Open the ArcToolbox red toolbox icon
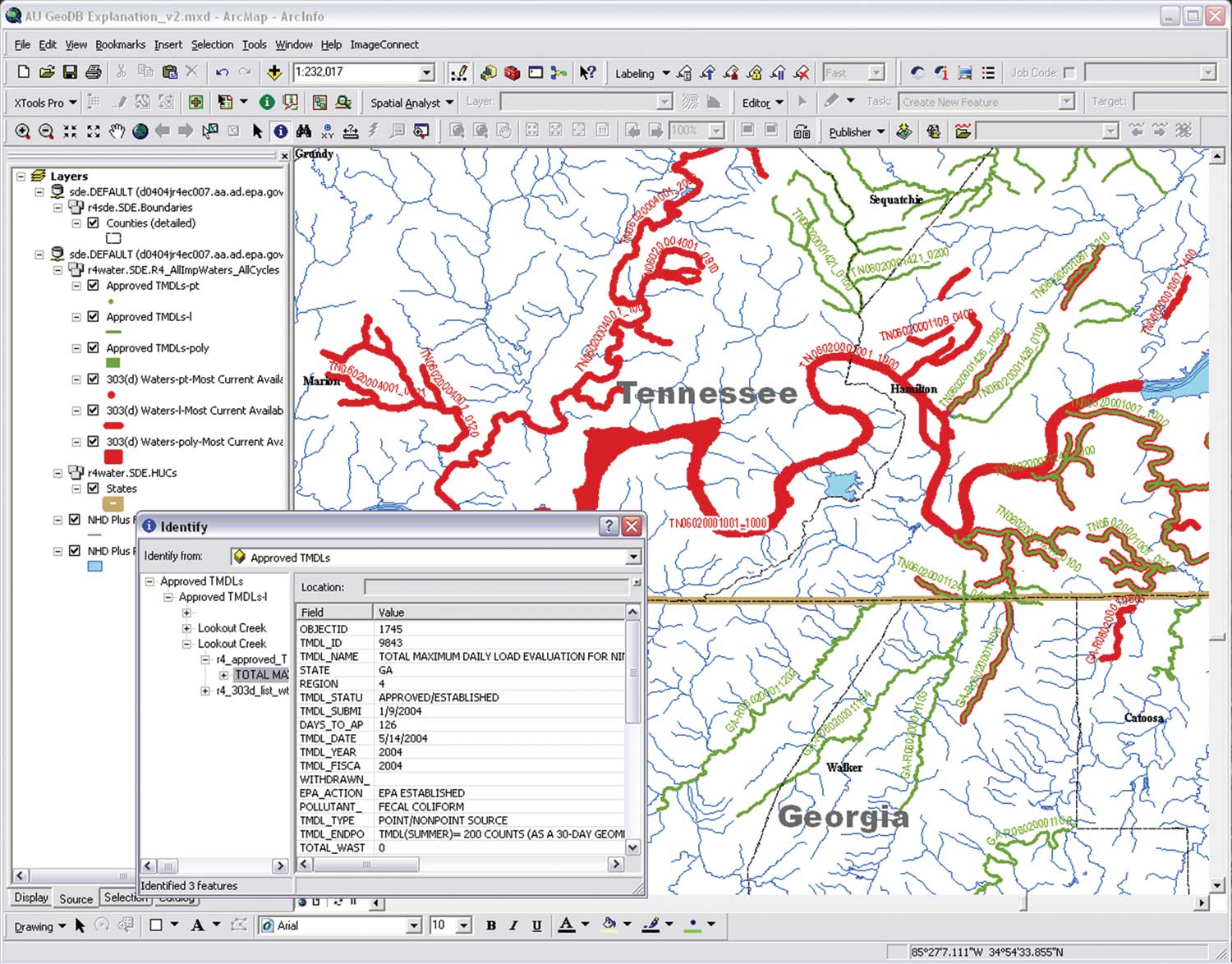1232x964 pixels. (511, 72)
